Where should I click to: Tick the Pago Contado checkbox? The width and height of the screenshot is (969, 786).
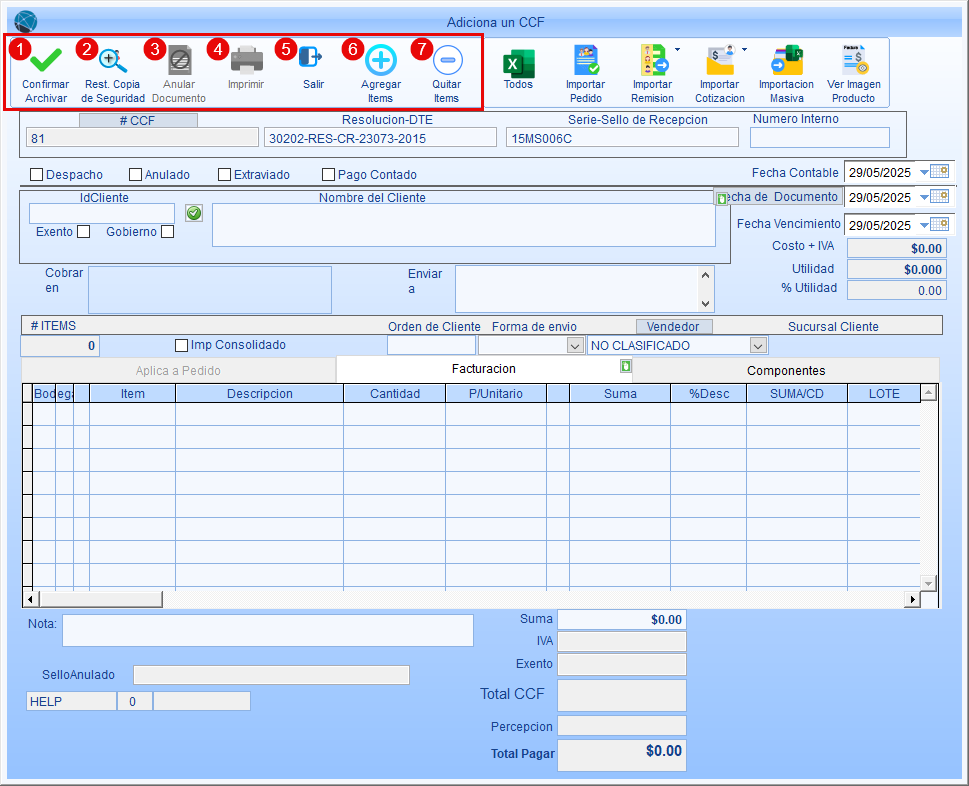tap(328, 175)
